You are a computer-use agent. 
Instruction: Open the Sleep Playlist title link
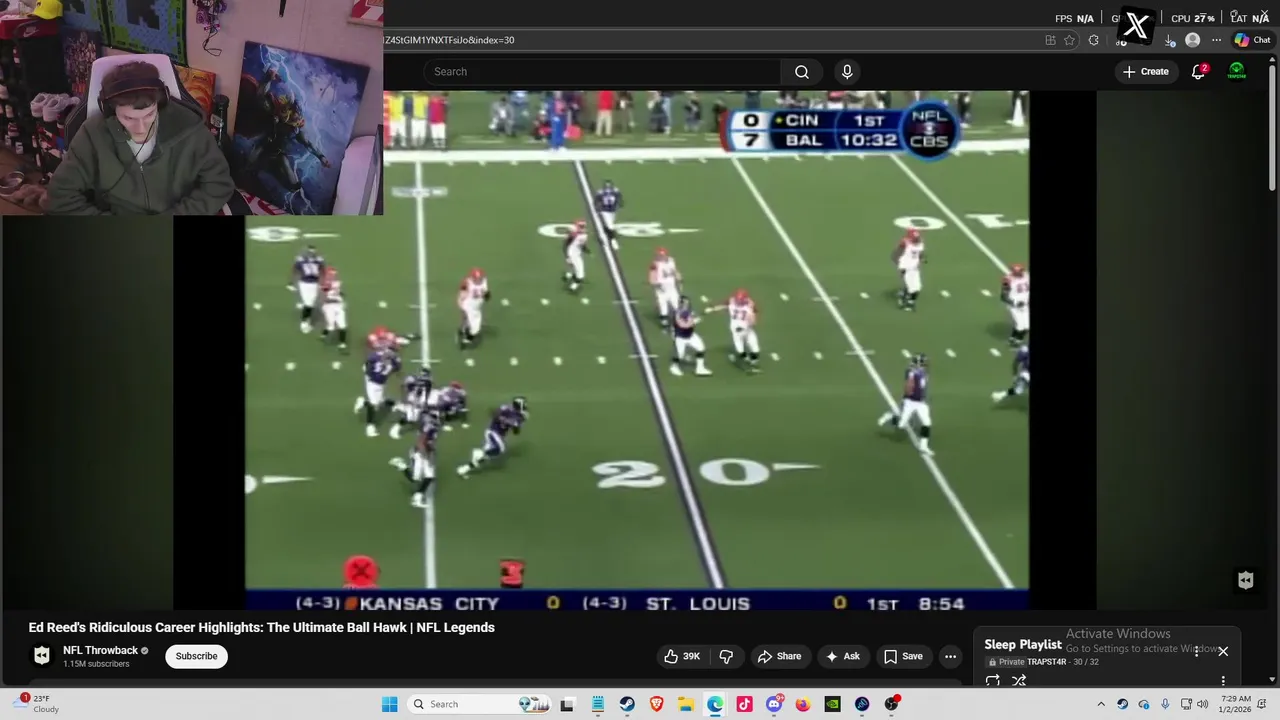pyautogui.click(x=1022, y=645)
